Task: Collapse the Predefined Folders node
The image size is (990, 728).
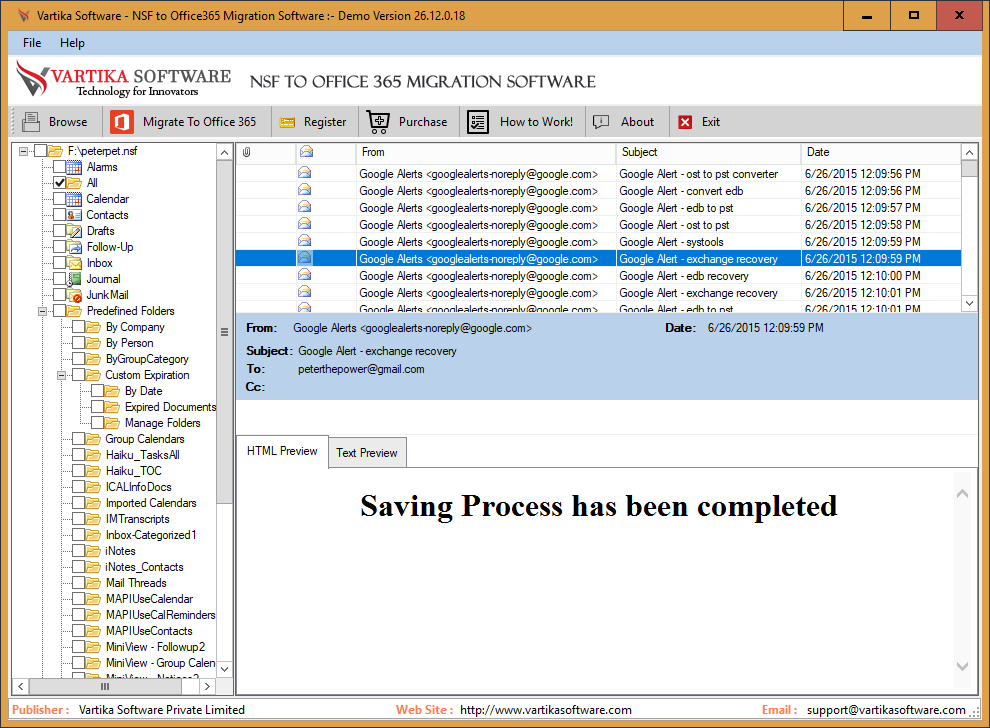Action: [x=42, y=311]
